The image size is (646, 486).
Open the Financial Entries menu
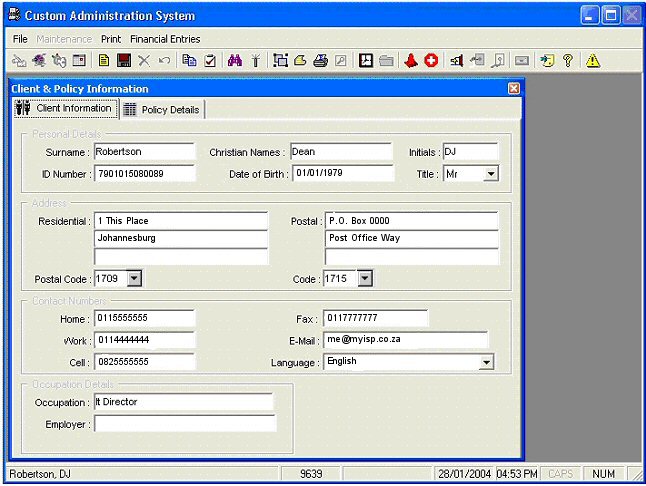coord(165,39)
